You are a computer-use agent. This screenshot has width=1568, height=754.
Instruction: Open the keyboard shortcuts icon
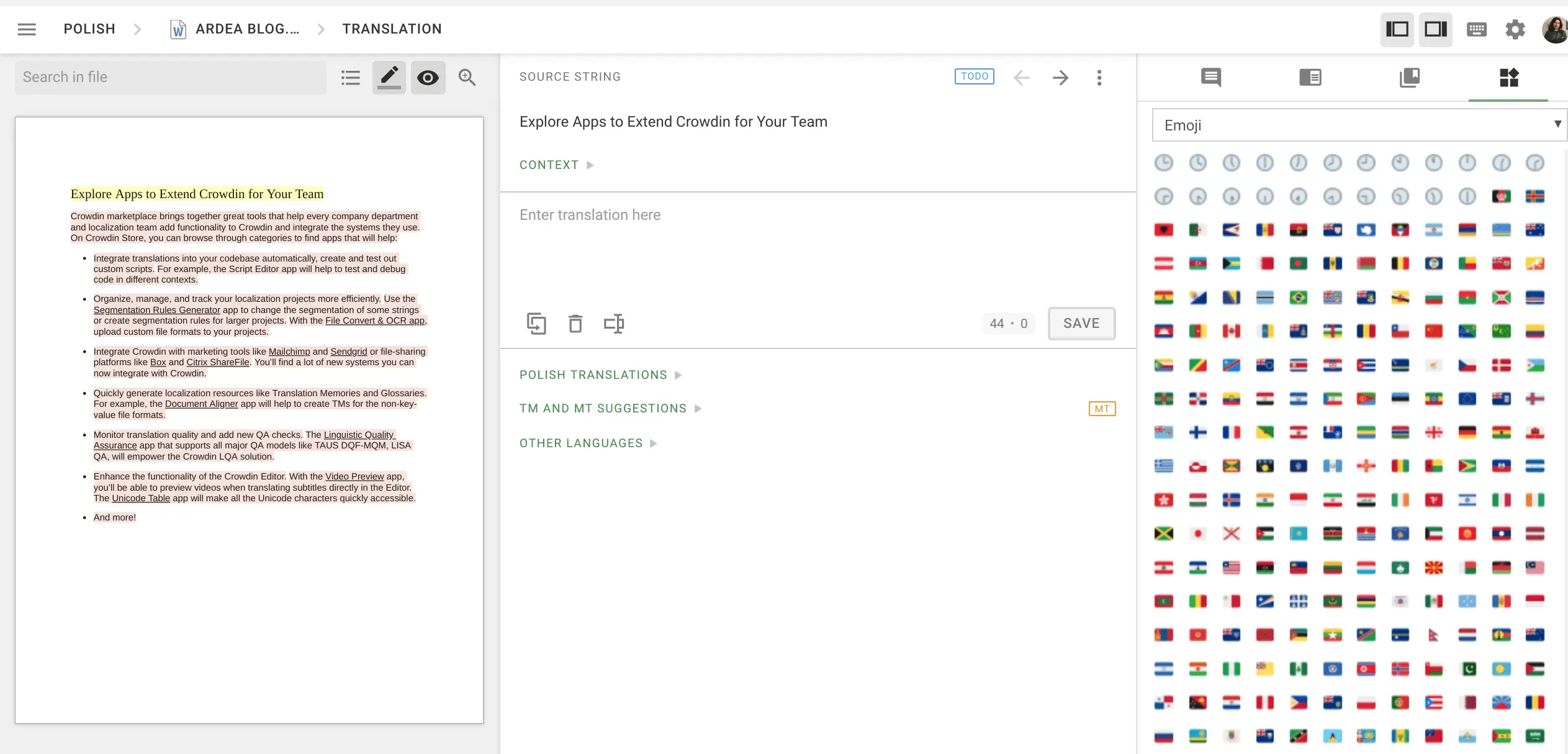click(1476, 29)
